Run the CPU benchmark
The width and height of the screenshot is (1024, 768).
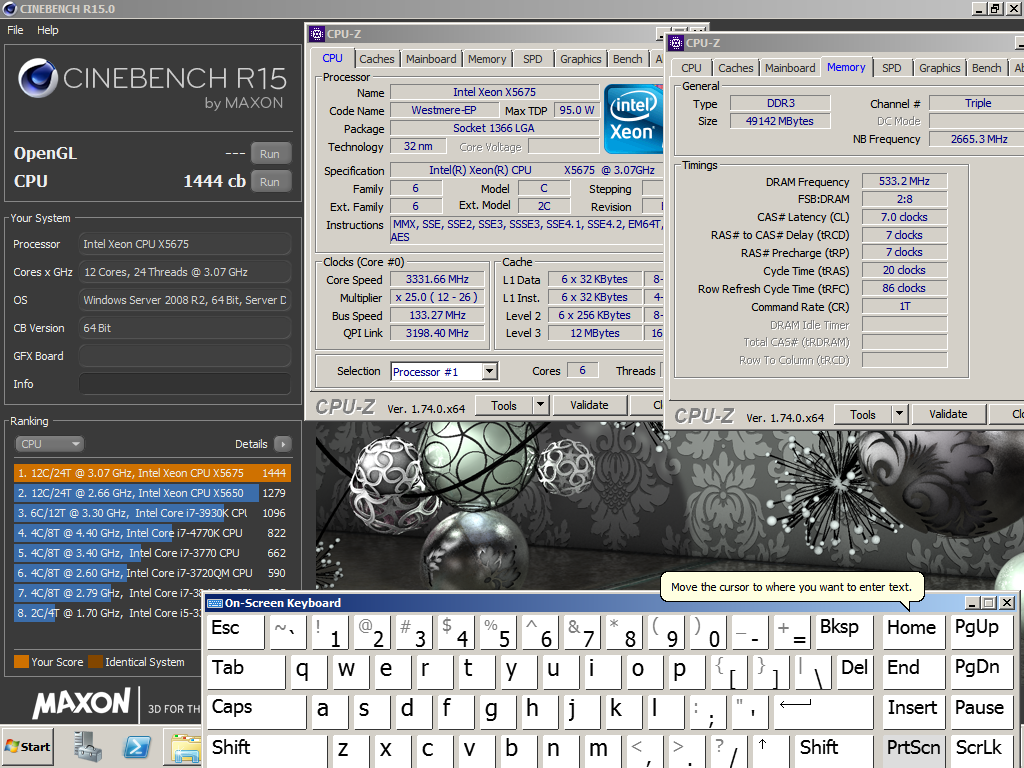click(270, 182)
